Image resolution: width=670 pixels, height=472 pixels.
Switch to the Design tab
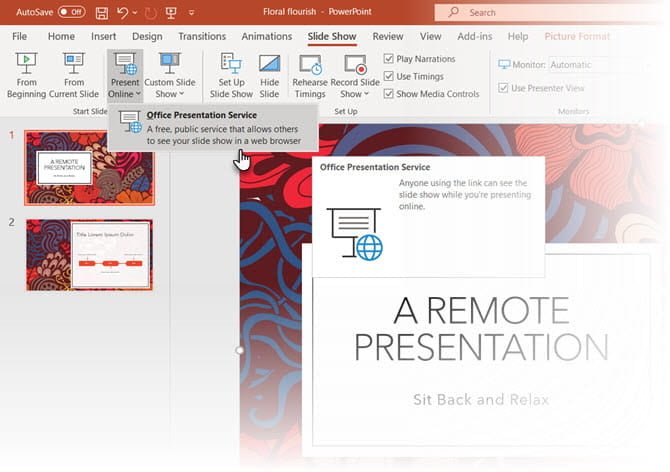[x=147, y=36]
